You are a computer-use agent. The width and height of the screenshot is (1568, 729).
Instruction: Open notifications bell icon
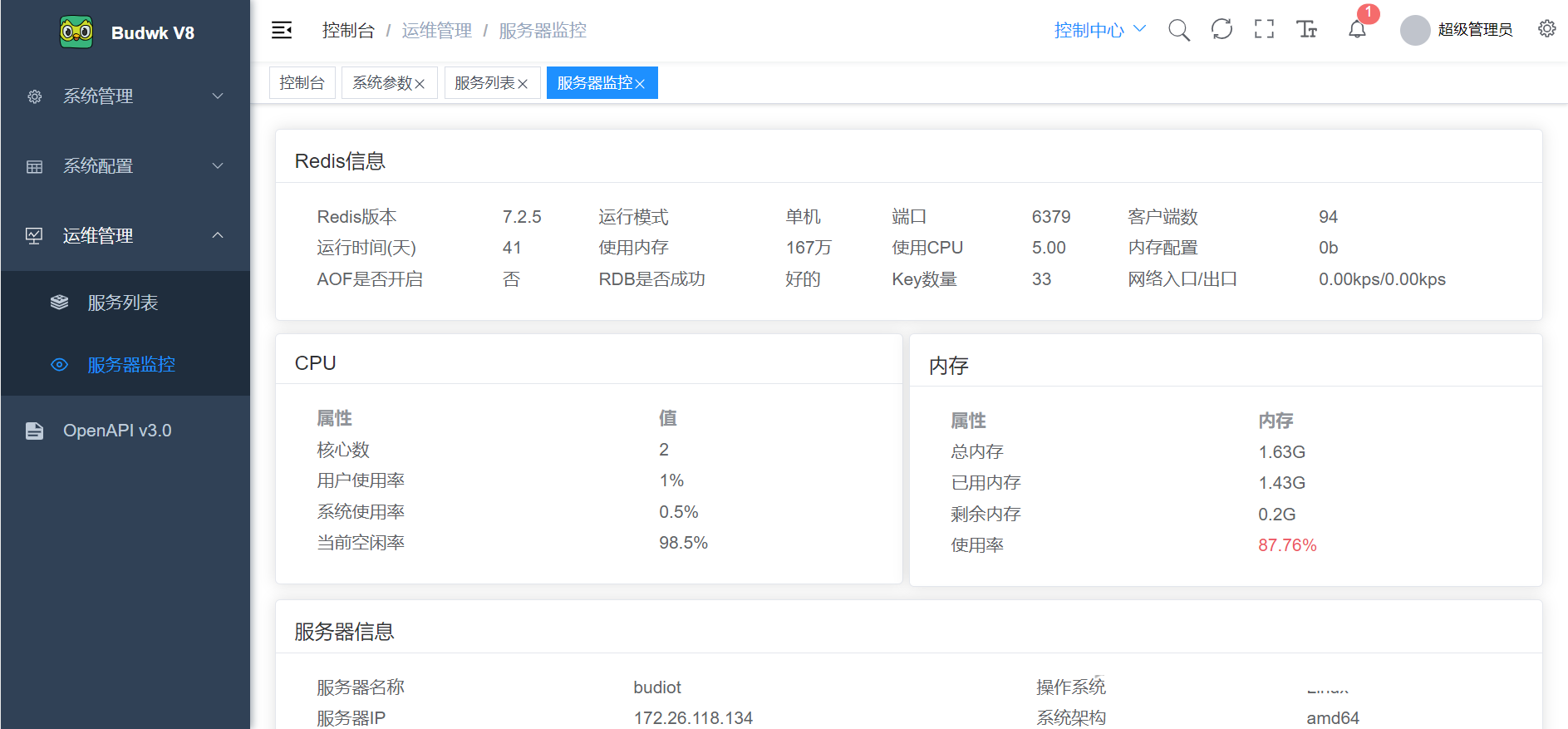1357,30
